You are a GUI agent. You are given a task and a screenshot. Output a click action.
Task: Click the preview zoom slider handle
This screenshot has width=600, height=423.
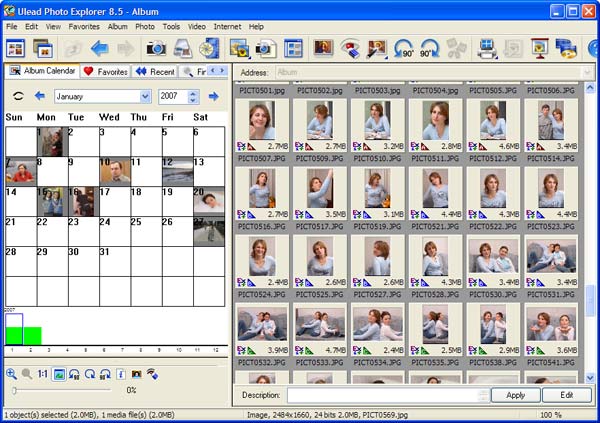click(x=14, y=390)
